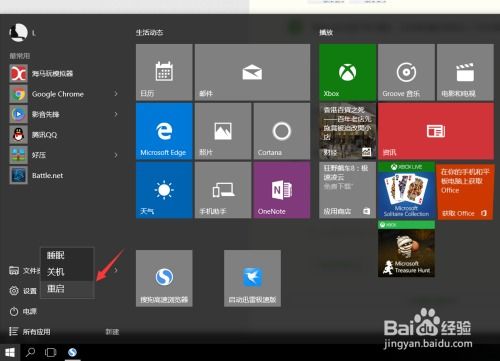Select 关机 in the power menu
Image resolution: width=500 pixels, height=361 pixels.
coord(67,272)
